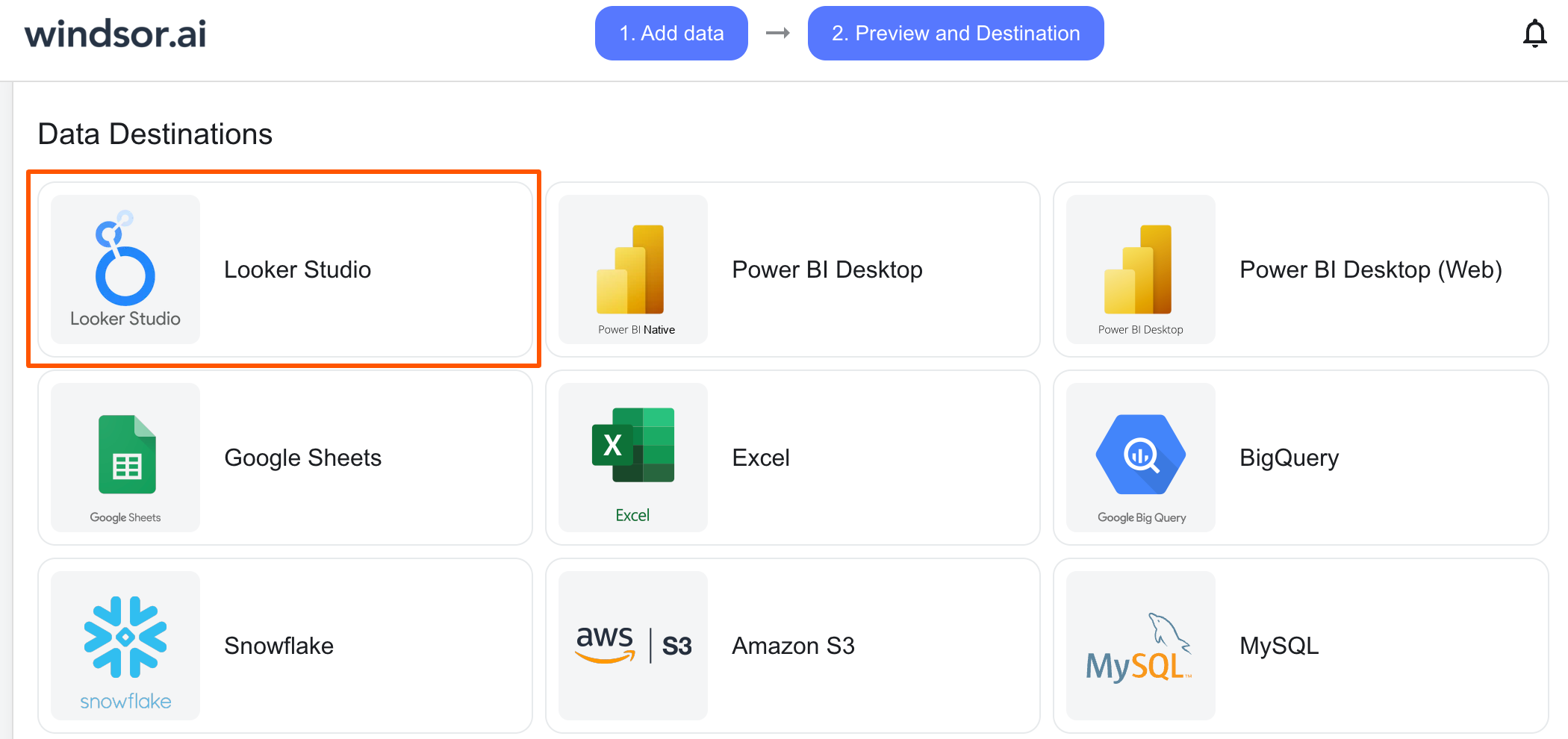Image resolution: width=1568 pixels, height=739 pixels.
Task: Click the Looker Studio logo icon
Action: coord(125,269)
